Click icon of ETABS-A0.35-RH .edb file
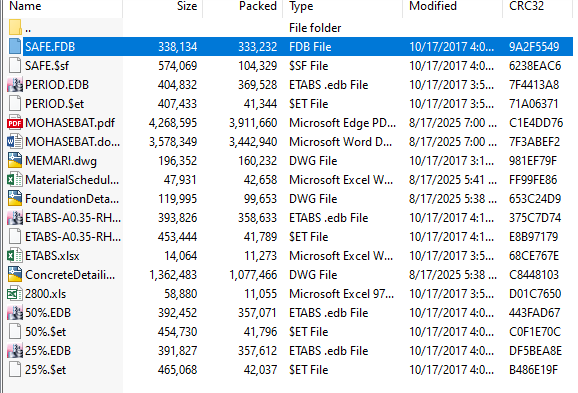This screenshot has height=393, width=578. pyautogui.click(x=15, y=218)
